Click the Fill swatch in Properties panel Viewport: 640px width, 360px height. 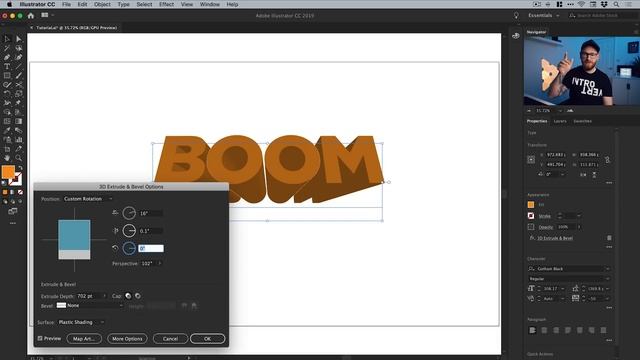pyautogui.click(x=531, y=205)
